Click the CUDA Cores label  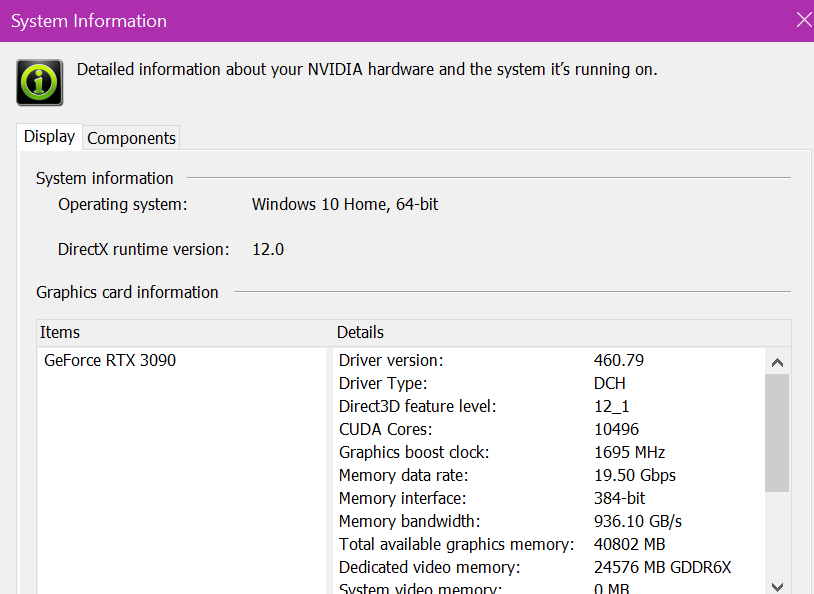[385, 429]
